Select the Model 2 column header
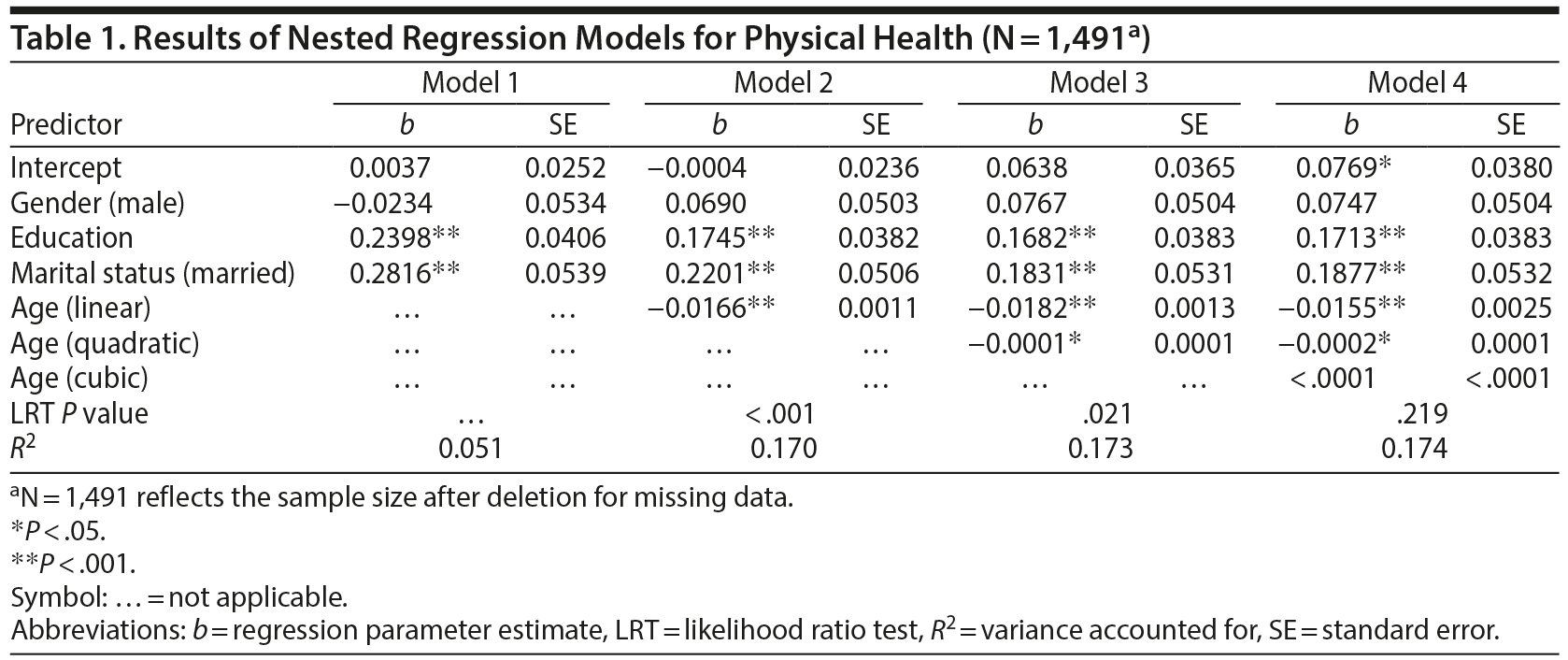 [x=783, y=83]
